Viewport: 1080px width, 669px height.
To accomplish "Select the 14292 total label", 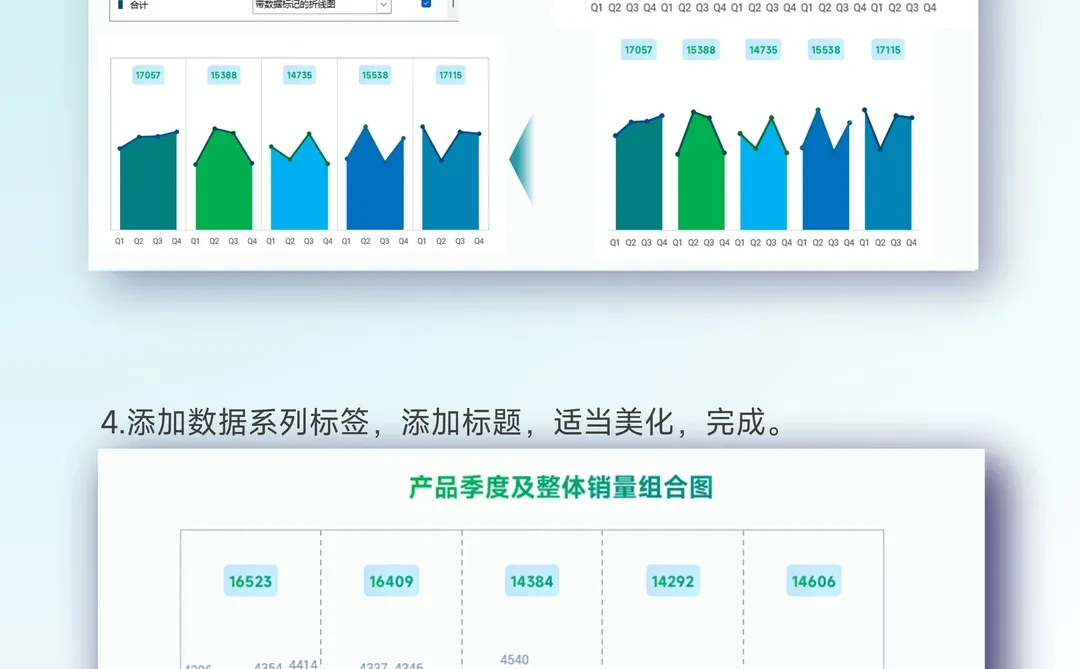I will [673, 581].
